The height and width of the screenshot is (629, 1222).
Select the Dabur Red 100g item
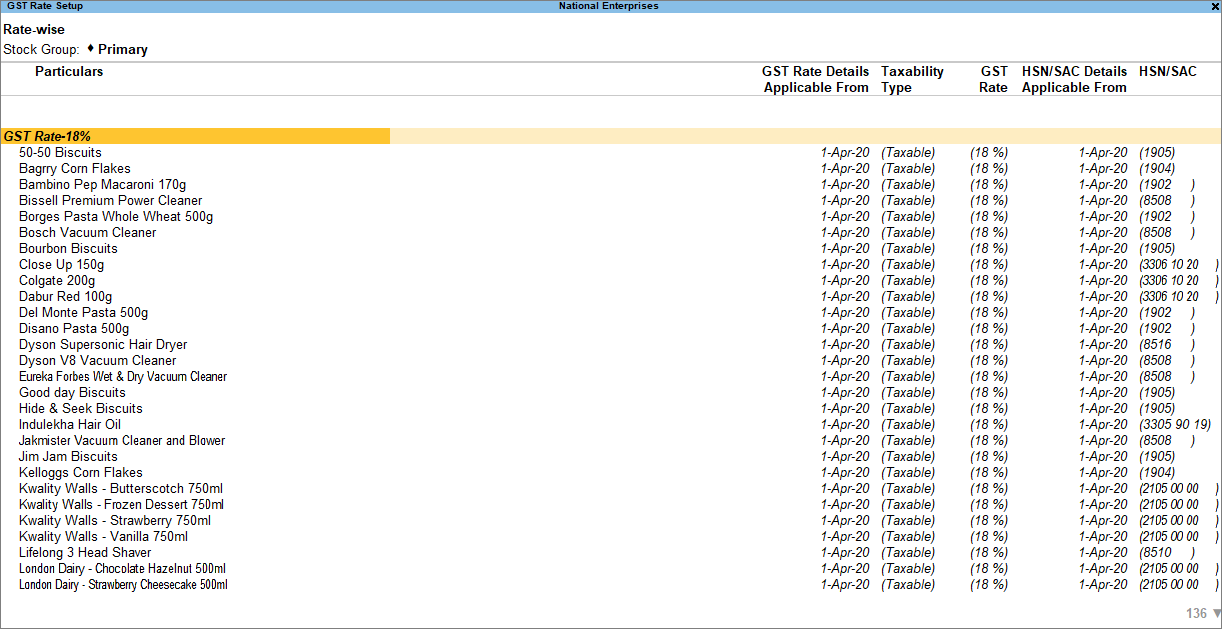point(65,296)
